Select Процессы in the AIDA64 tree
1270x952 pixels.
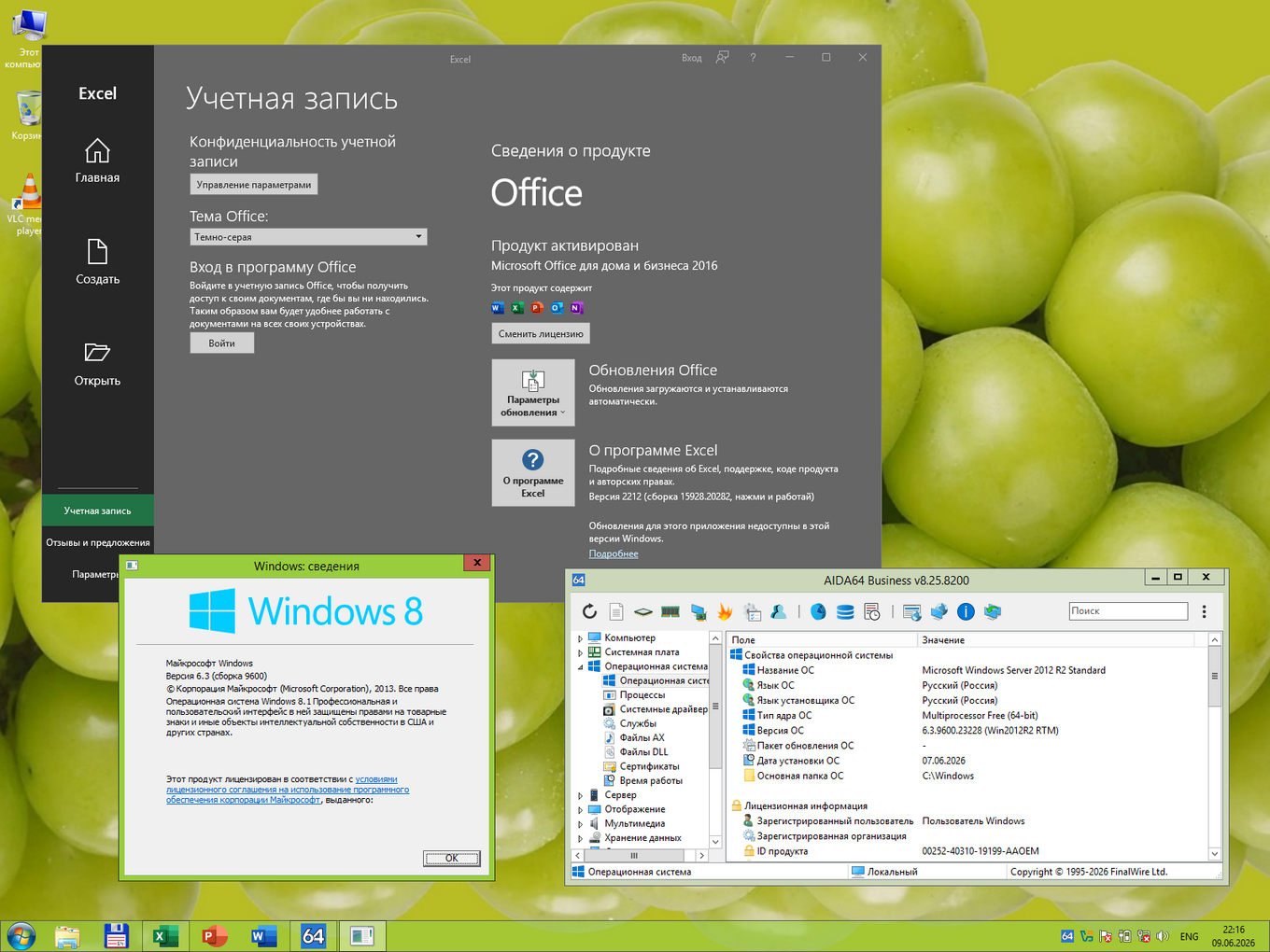coord(642,694)
